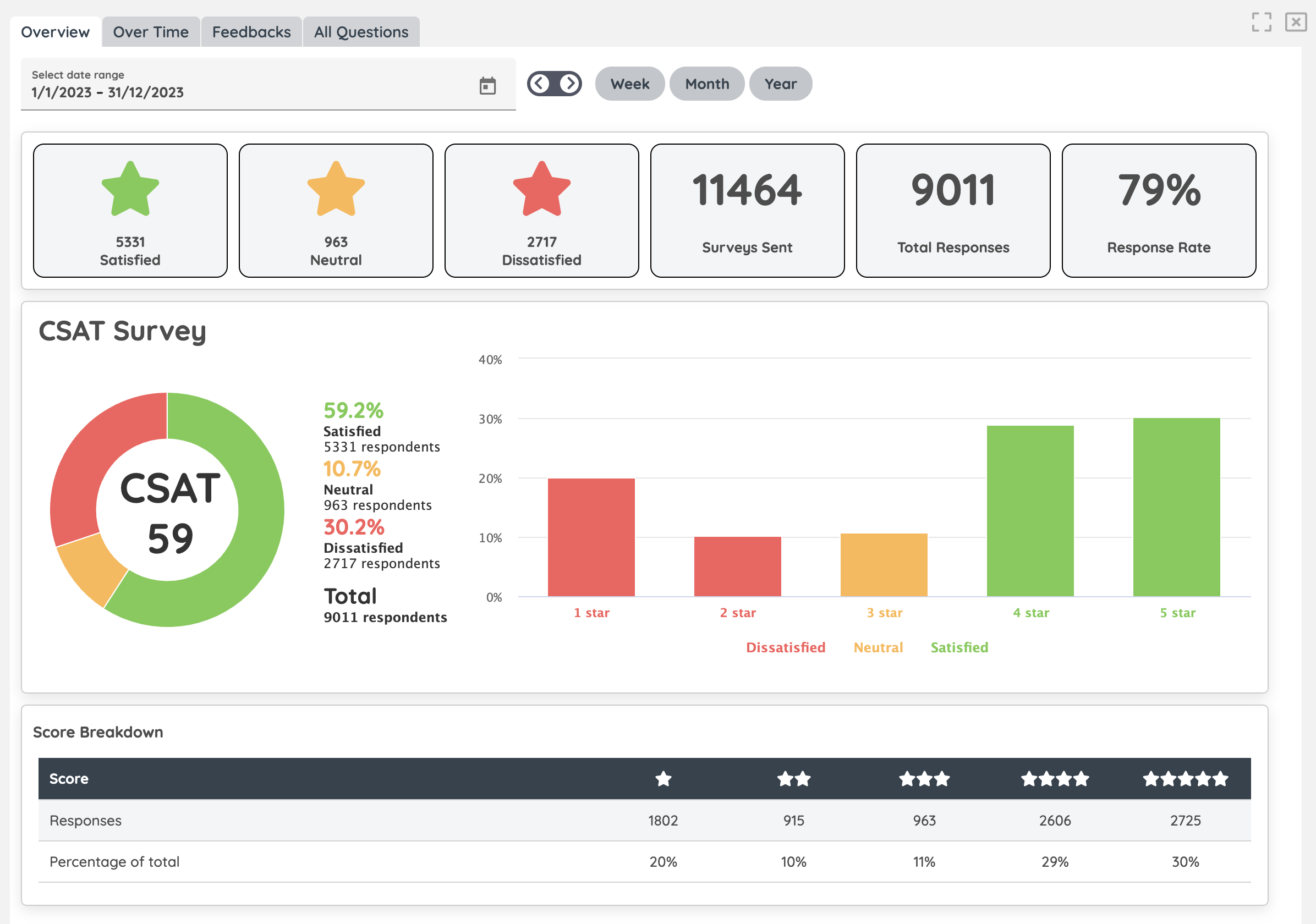
Task: Open the calendar date picker icon
Action: (x=487, y=86)
